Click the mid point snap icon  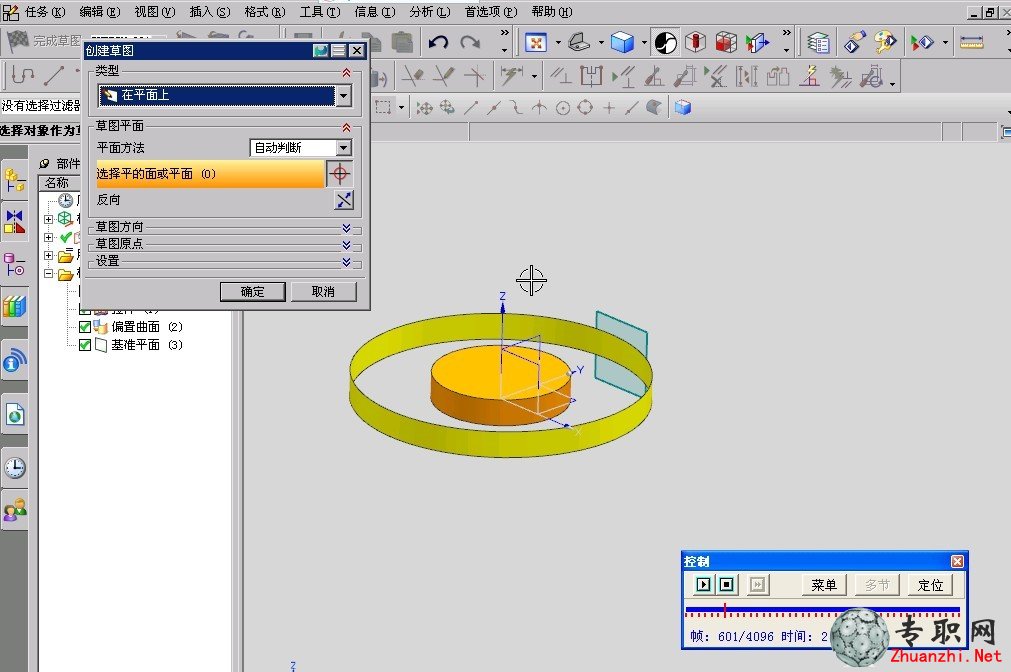coord(493,108)
